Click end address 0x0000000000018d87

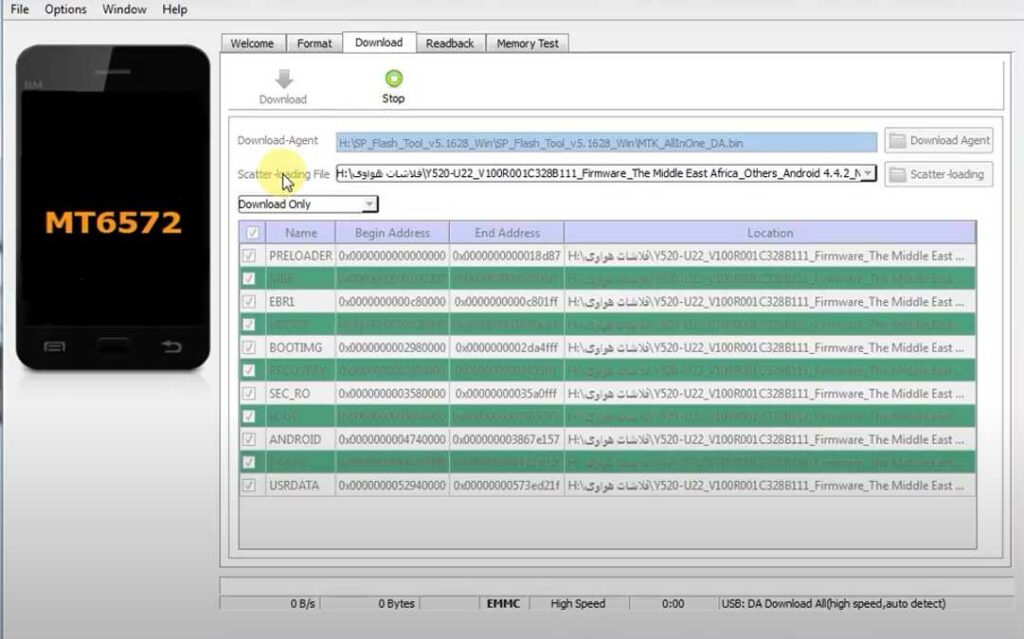point(507,255)
